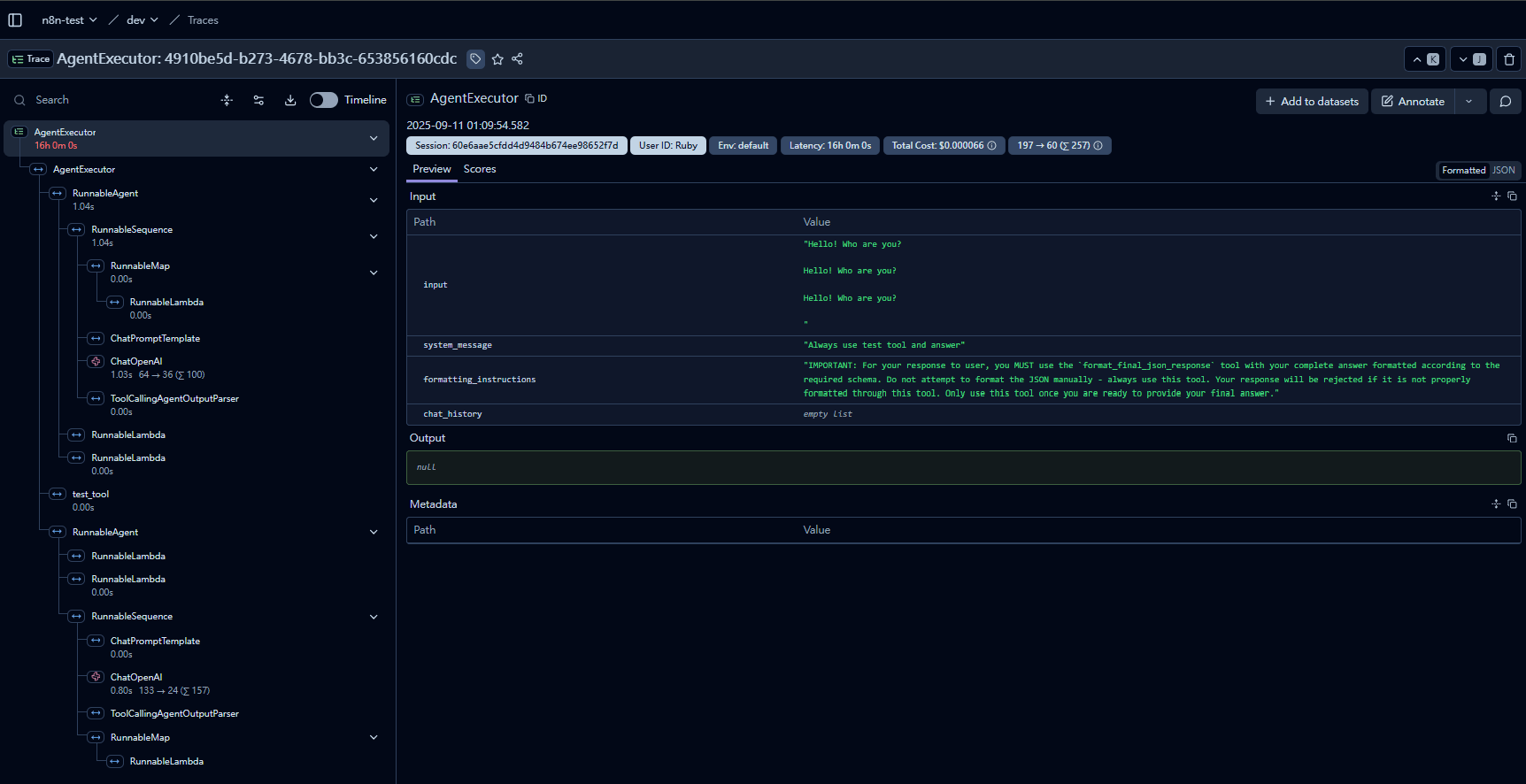Download trace via download icon
This screenshot has height=784, width=1526.
click(x=290, y=100)
